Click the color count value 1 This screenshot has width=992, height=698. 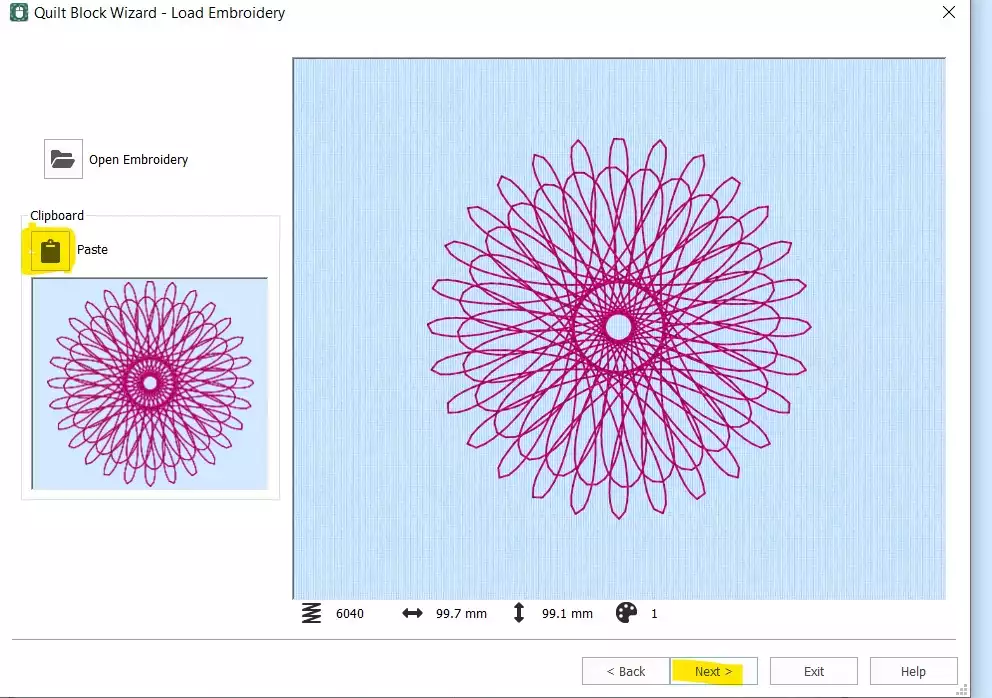tap(654, 613)
